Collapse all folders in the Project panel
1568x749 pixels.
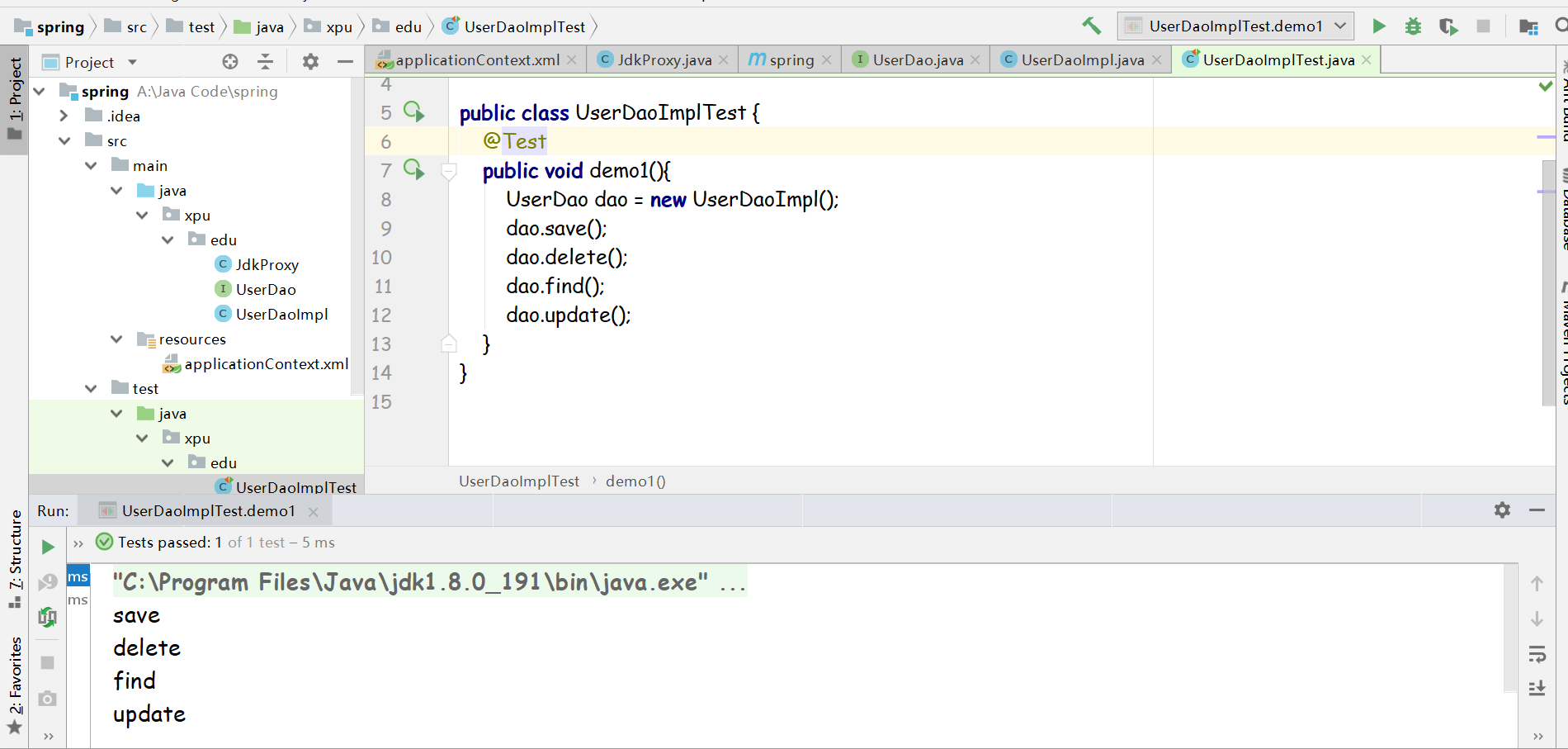click(264, 61)
